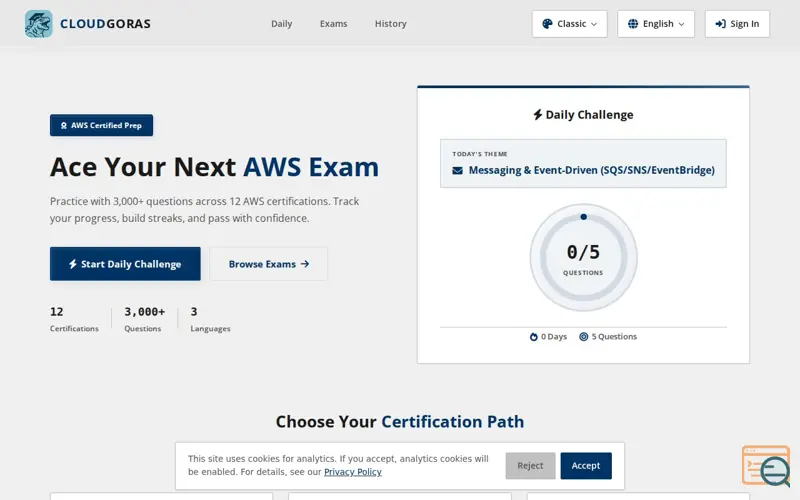Accept the analytics cookies
Viewport: 800px width, 500px height.
586,465
